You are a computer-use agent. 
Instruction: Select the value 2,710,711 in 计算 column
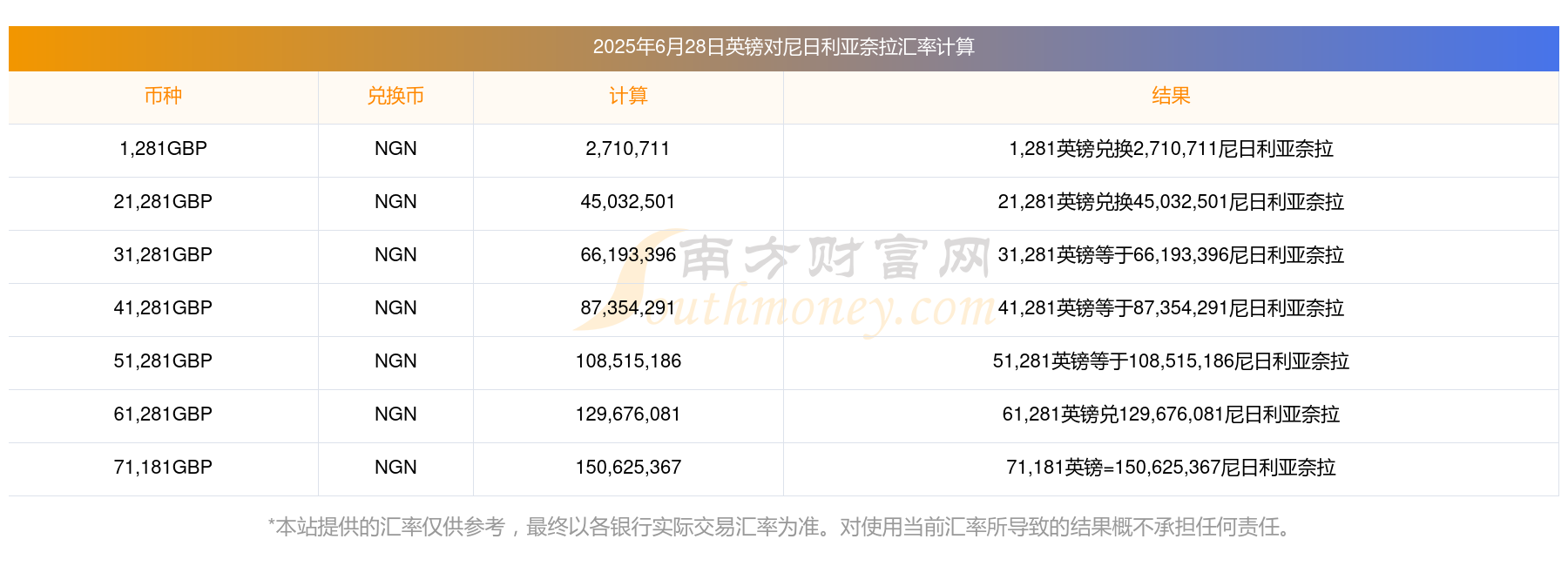coord(628,149)
